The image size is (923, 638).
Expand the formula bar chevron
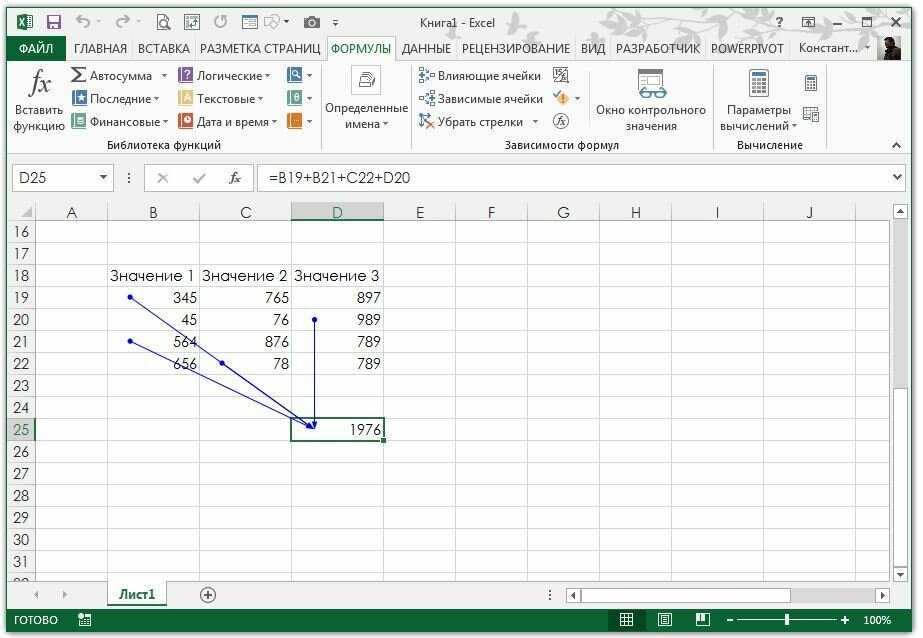pyautogui.click(x=897, y=177)
